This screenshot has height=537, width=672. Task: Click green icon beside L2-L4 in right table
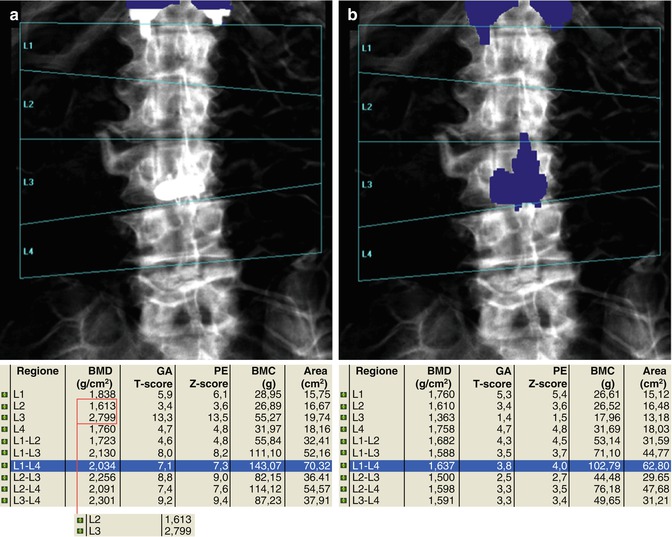pos(342,488)
